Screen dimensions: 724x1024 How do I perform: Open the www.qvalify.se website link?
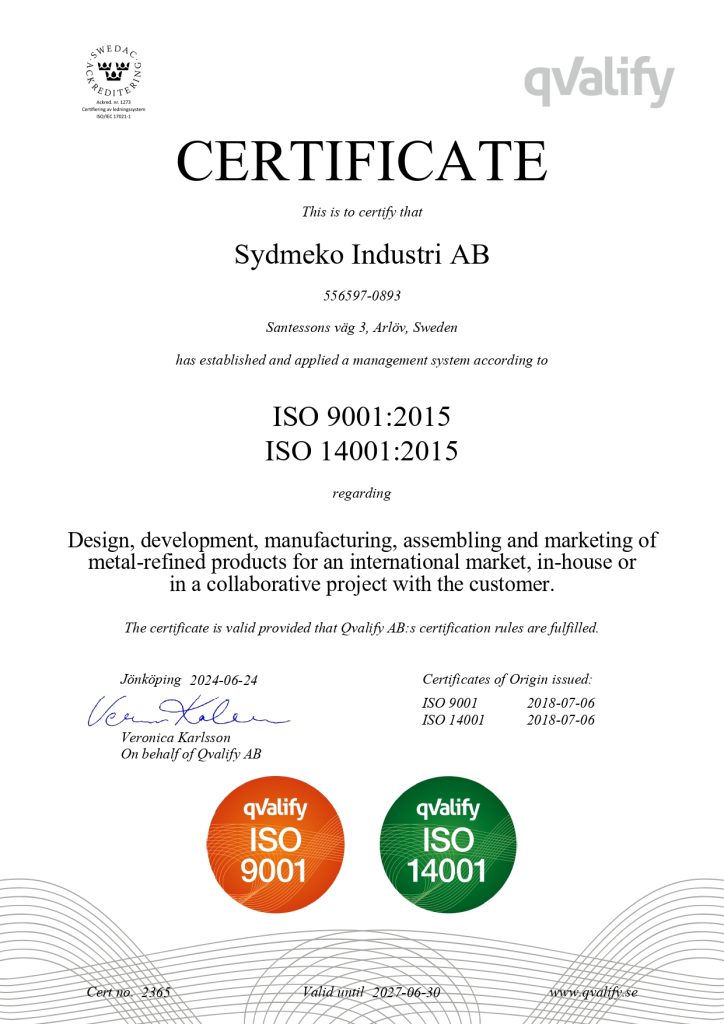(x=593, y=992)
